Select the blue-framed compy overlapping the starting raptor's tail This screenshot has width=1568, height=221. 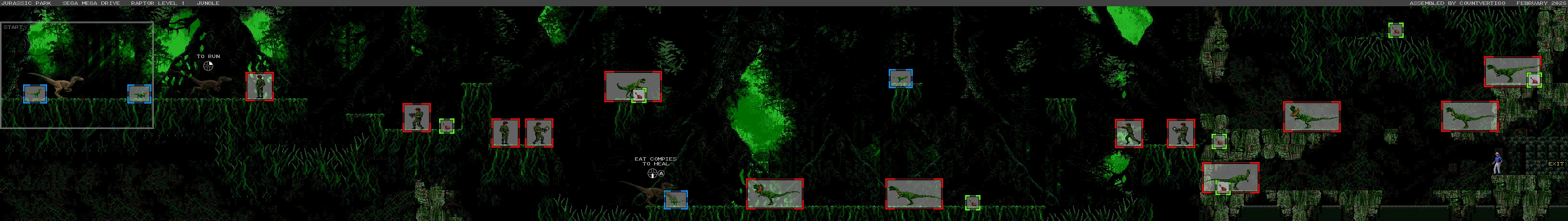[x=35, y=93]
